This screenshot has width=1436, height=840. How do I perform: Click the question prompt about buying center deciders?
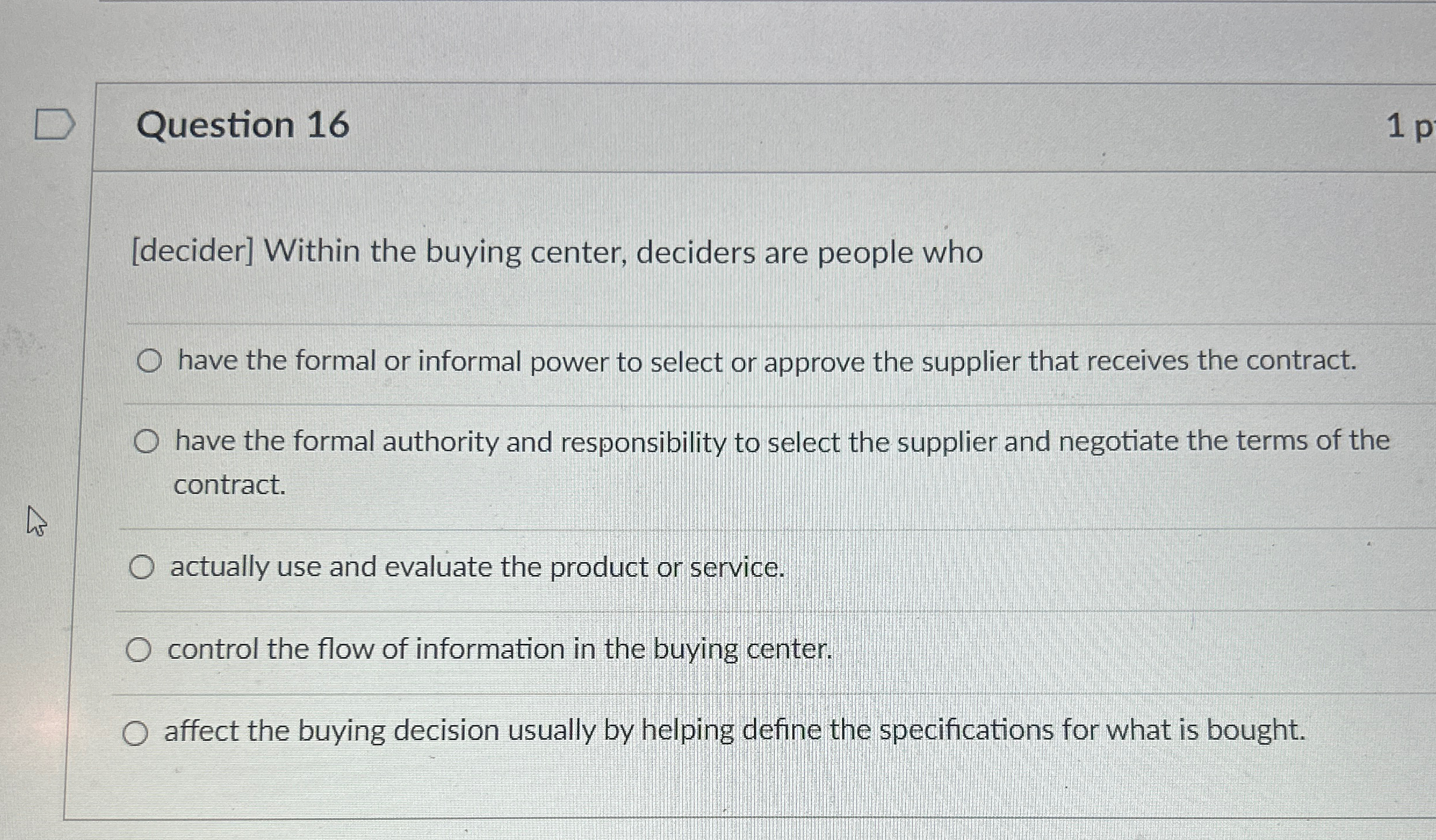(x=557, y=252)
